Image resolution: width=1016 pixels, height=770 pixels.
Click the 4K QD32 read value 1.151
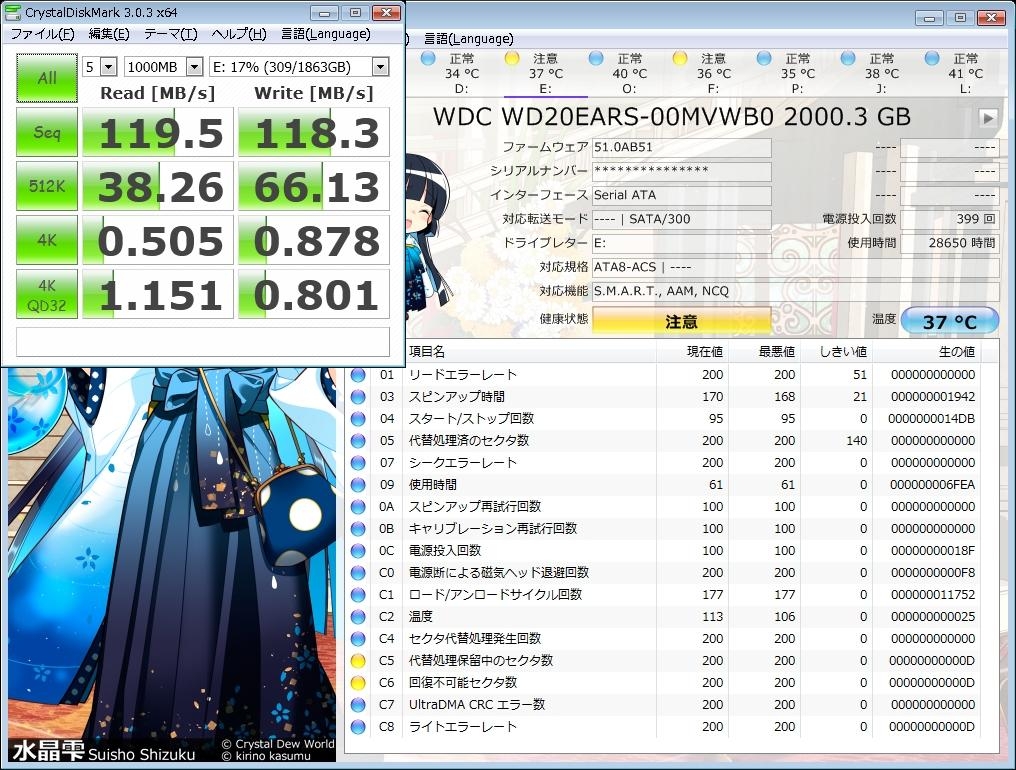tap(157, 295)
